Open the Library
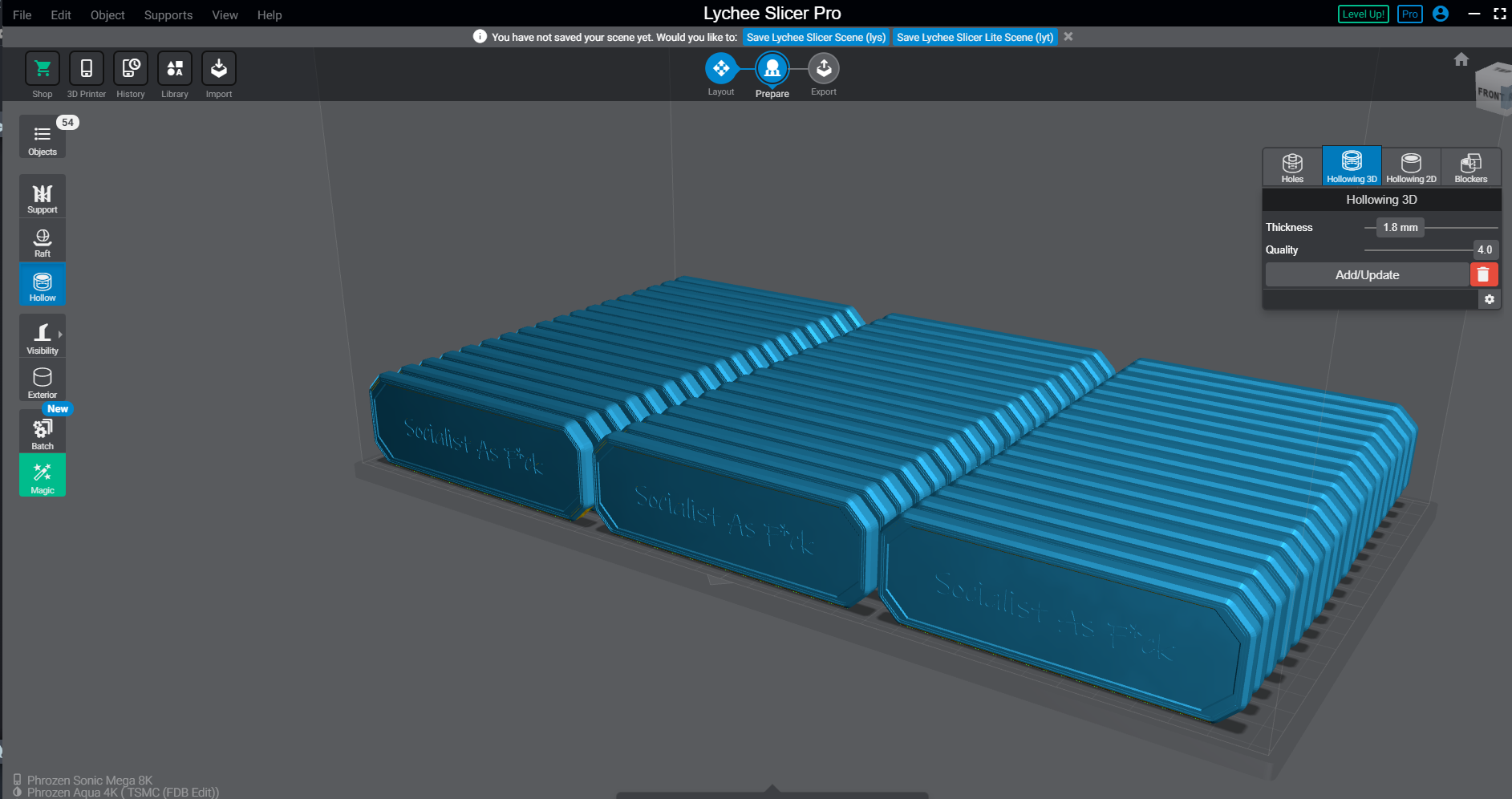1512x799 pixels. coord(175,69)
